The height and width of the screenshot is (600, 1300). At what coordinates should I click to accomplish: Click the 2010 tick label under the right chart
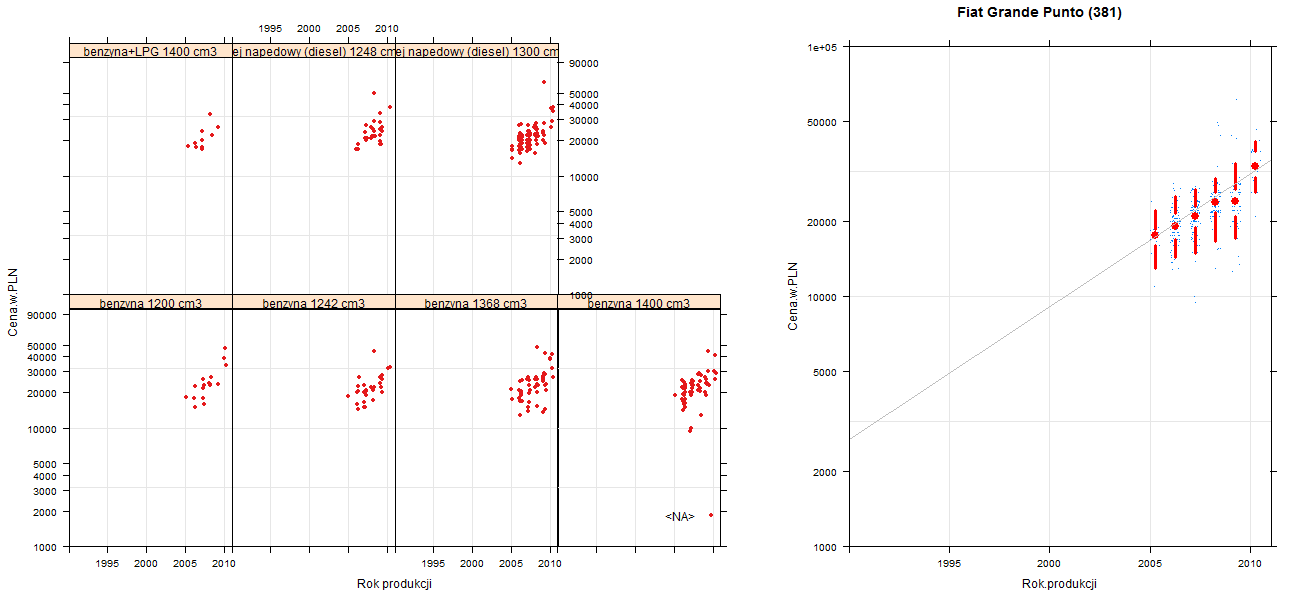(x=1249, y=564)
